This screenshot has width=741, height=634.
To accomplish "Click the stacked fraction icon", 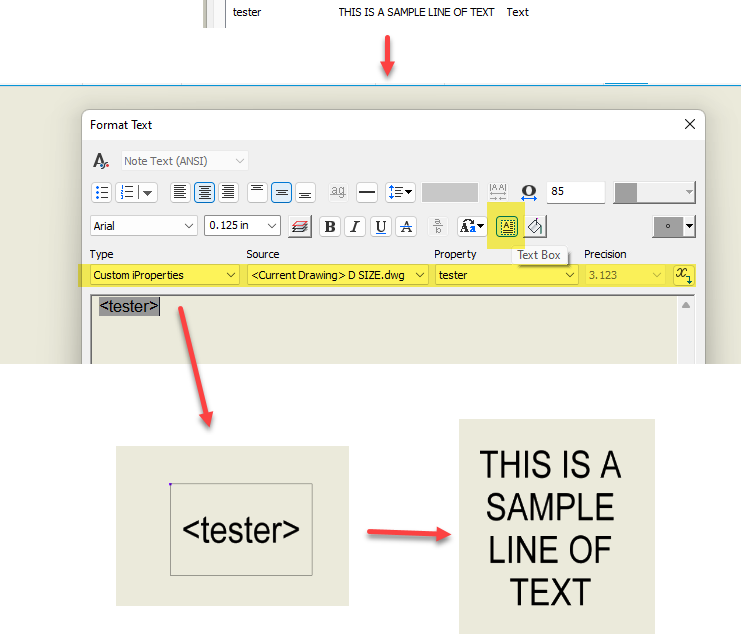I will click(x=438, y=226).
